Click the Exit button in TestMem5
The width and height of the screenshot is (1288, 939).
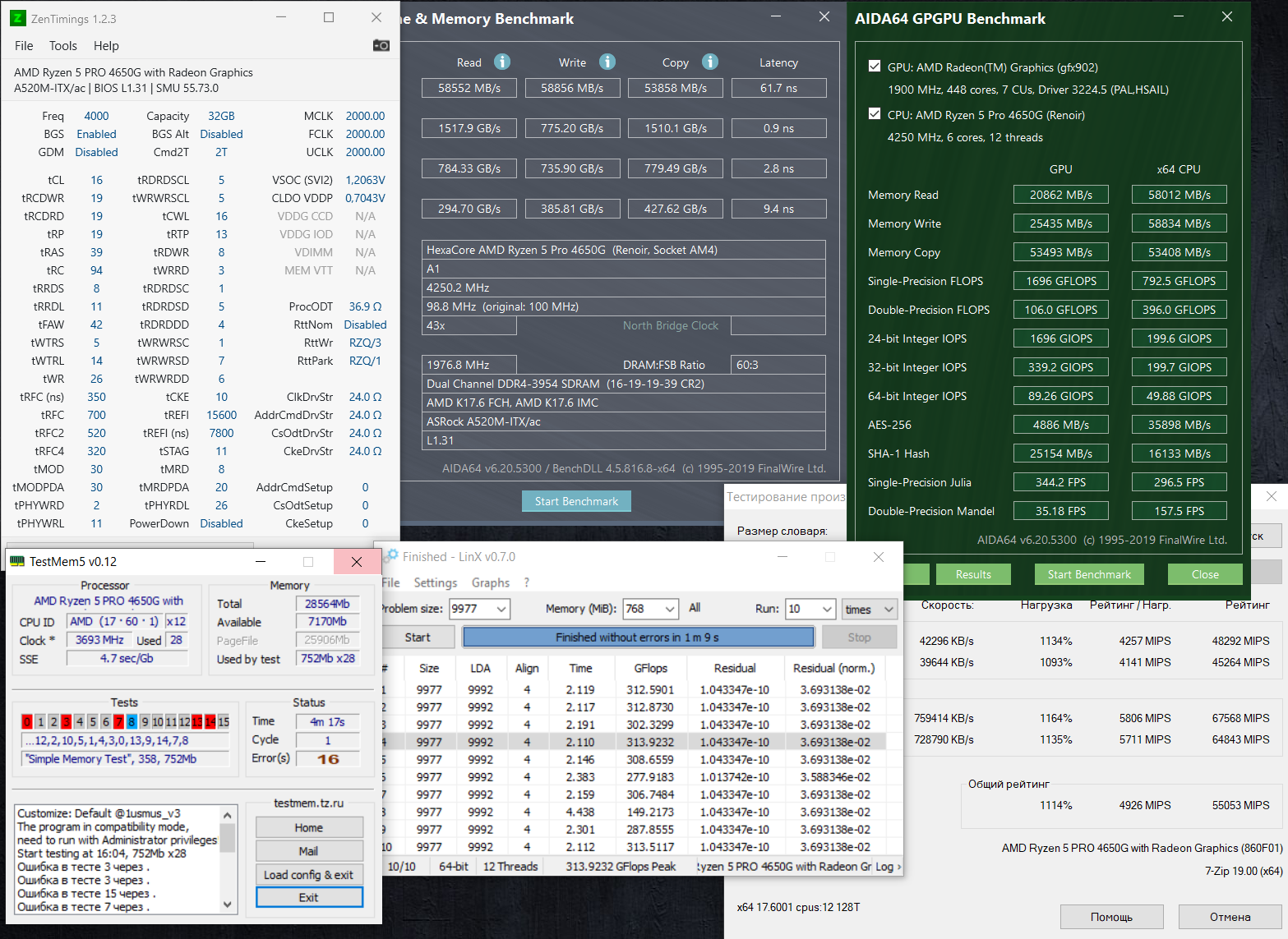tap(309, 897)
